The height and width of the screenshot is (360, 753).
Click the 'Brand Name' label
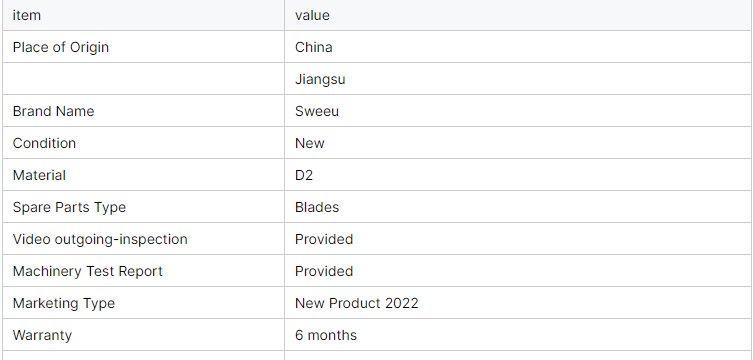coord(53,111)
